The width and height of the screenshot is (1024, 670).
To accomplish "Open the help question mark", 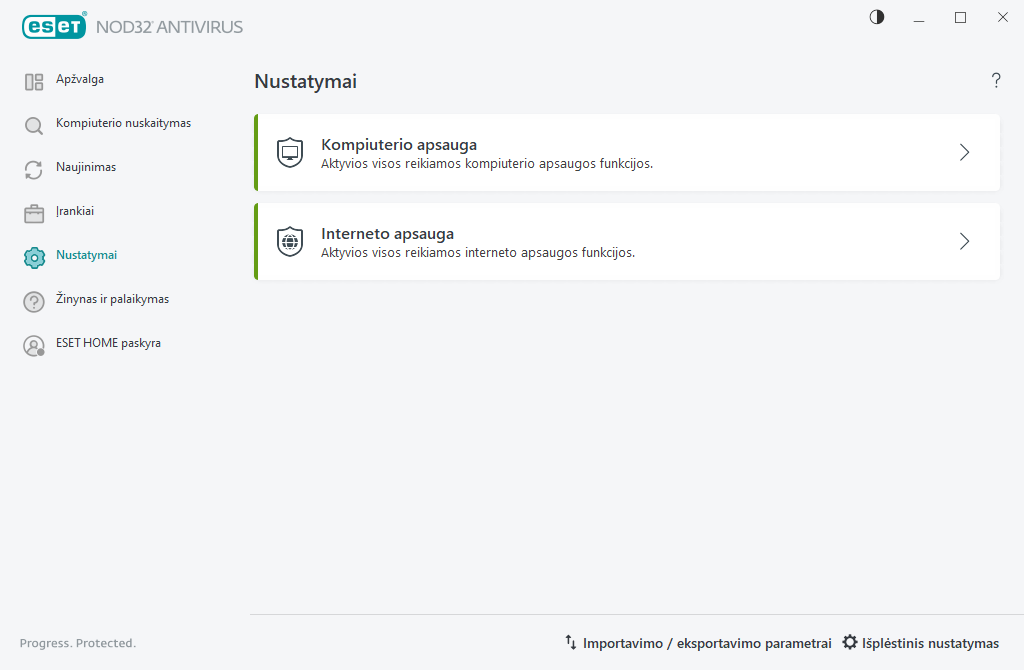I will [996, 81].
